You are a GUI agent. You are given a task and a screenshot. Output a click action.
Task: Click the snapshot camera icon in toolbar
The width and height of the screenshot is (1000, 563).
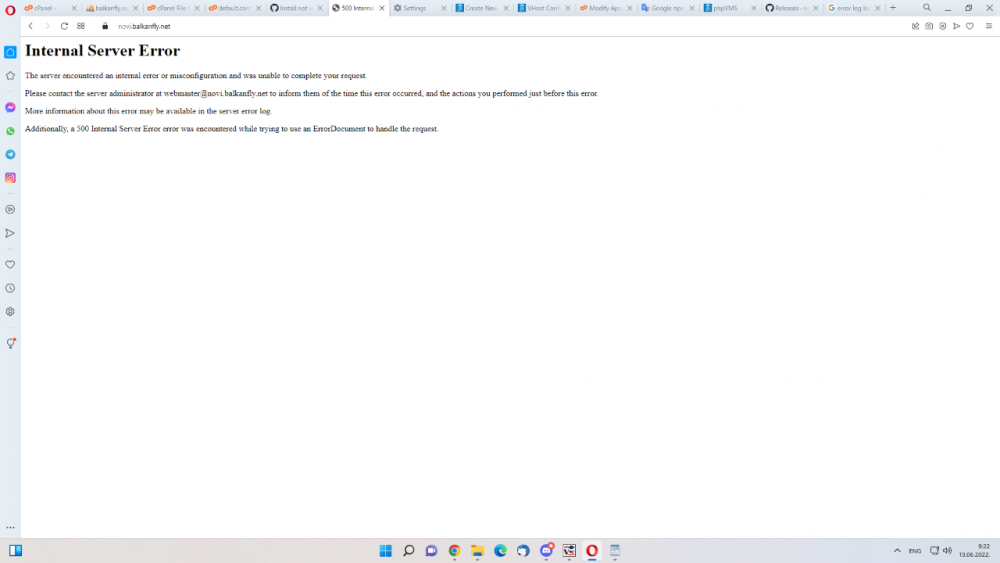tap(929, 26)
